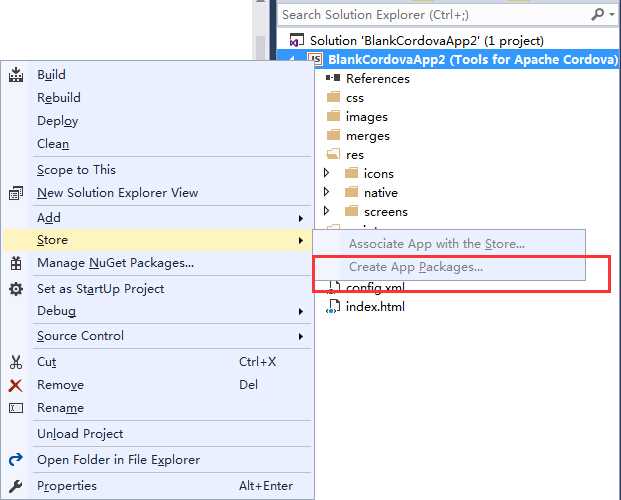Click the blue arrow Open Folder icon

coord(15,460)
